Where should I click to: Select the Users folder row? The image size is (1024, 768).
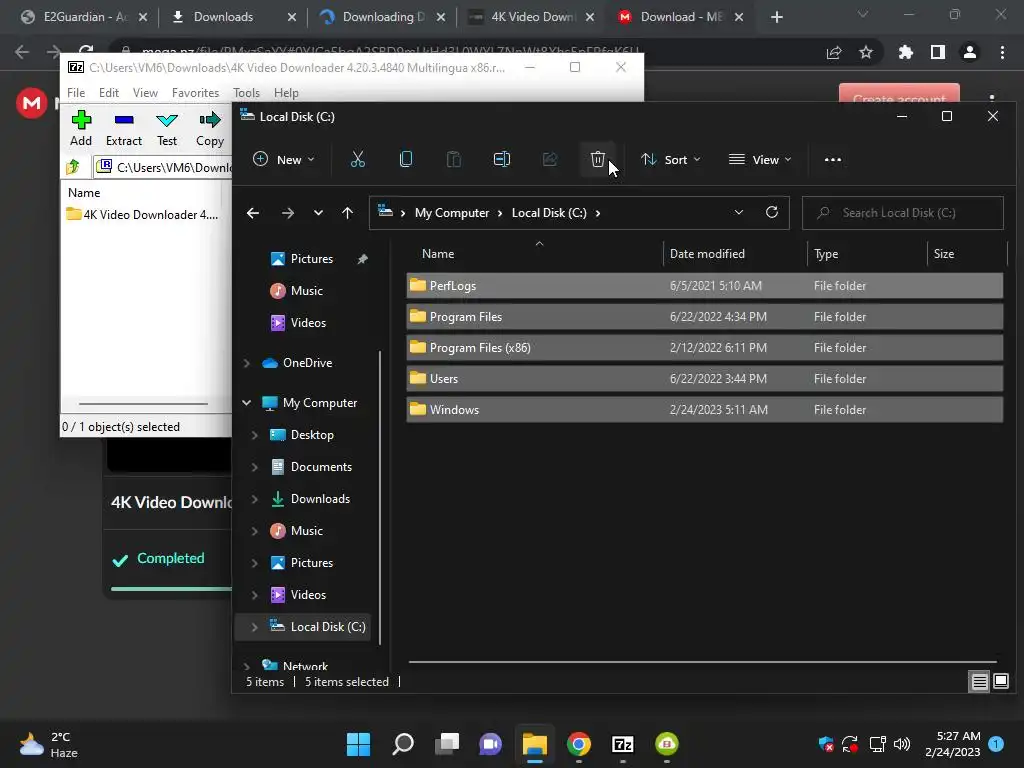(705, 379)
